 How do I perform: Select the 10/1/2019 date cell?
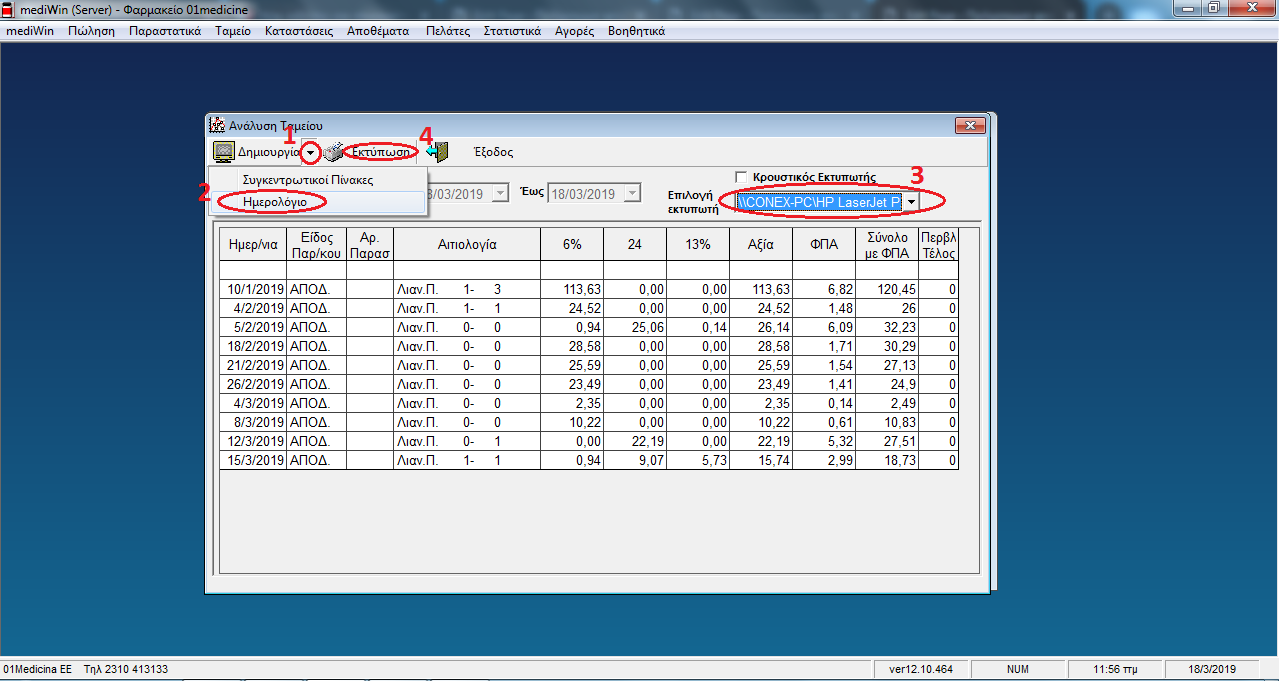pos(253,289)
